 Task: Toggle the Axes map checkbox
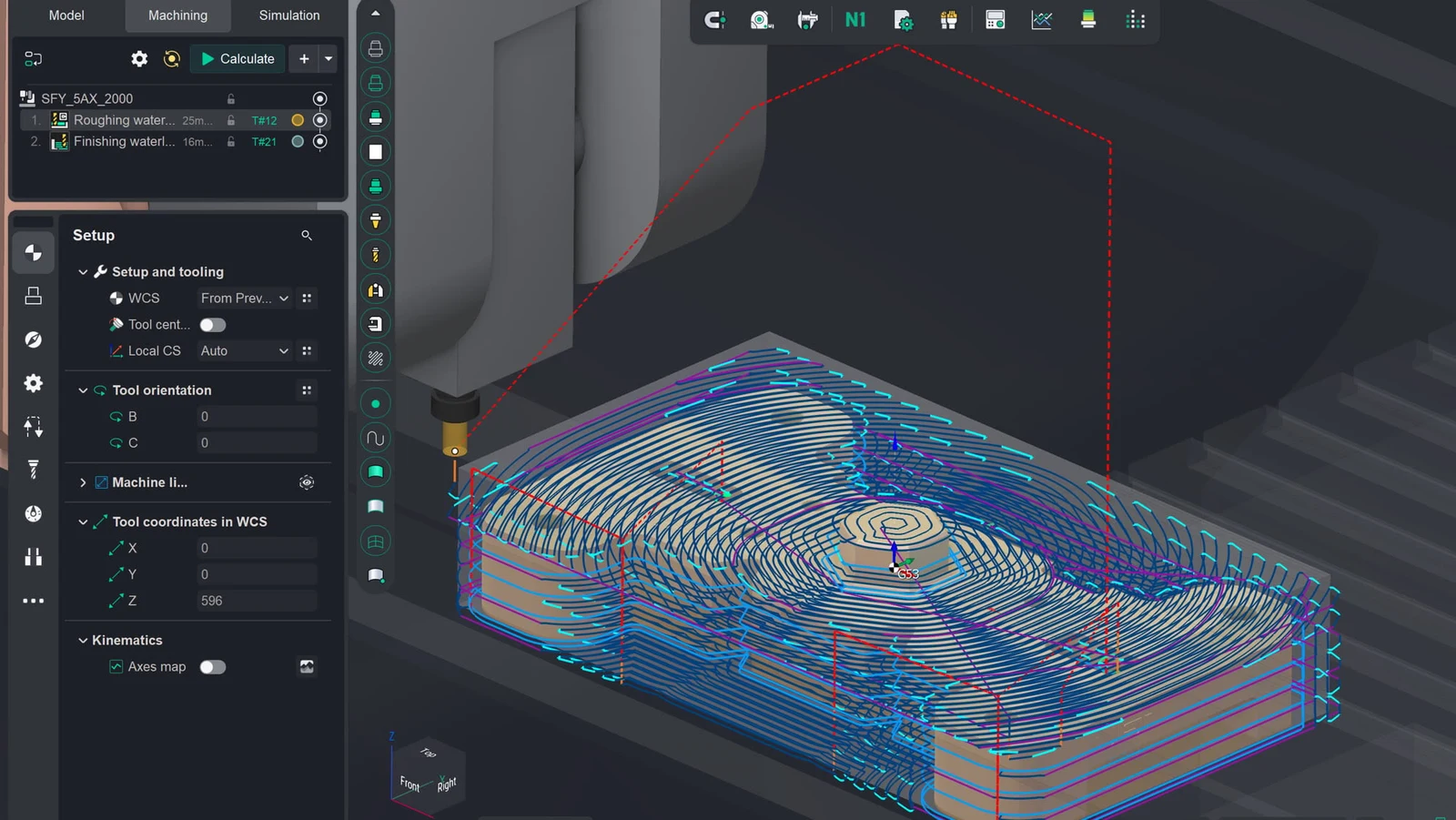[x=116, y=666]
